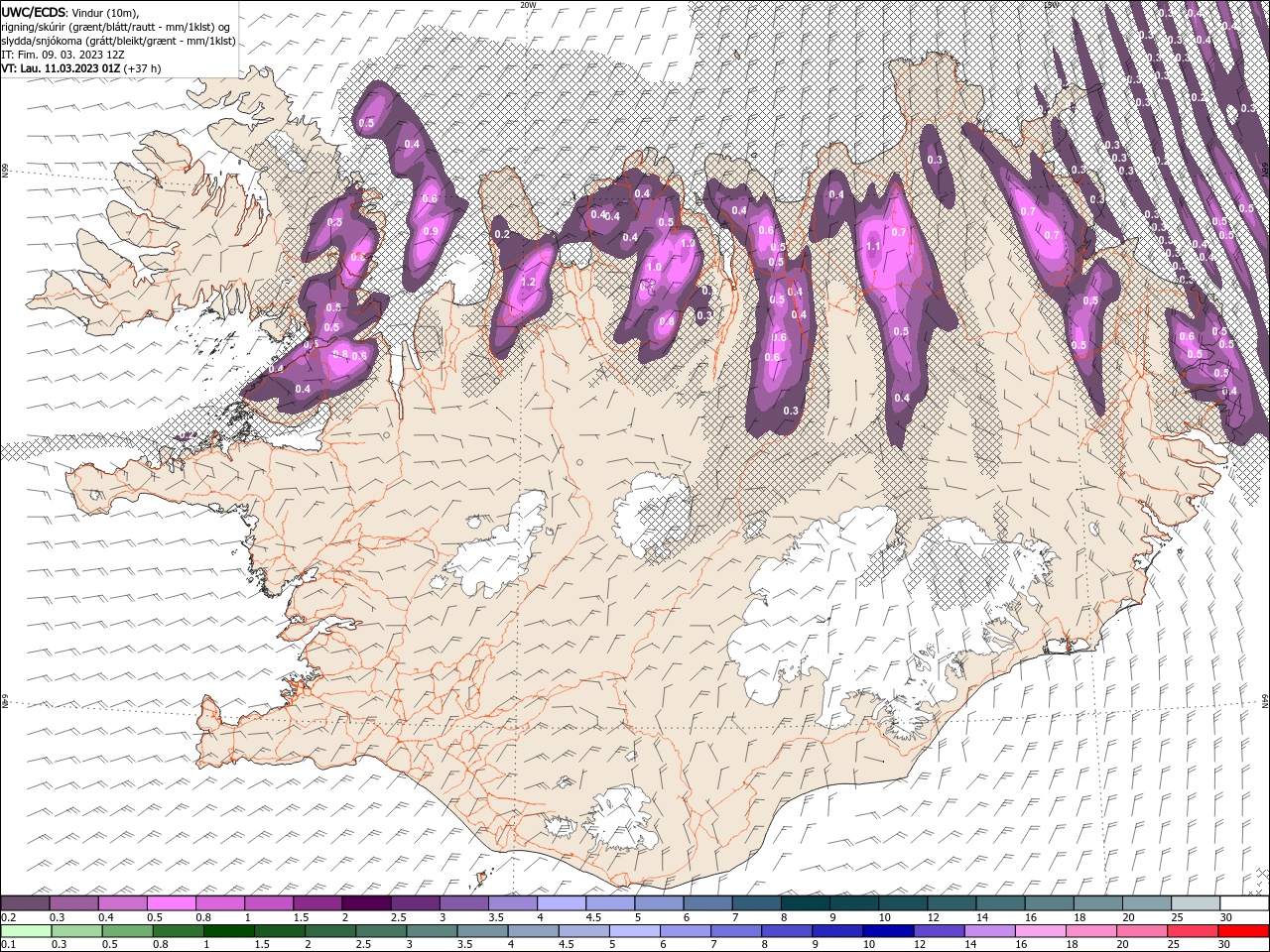Click the 20W longitude label
The image size is (1270, 952).
(x=528, y=5)
